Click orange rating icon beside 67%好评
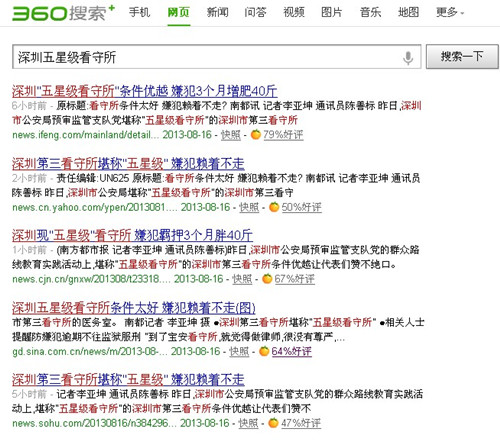The image size is (500, 441). pyautogui.click(x=267, y=279)
